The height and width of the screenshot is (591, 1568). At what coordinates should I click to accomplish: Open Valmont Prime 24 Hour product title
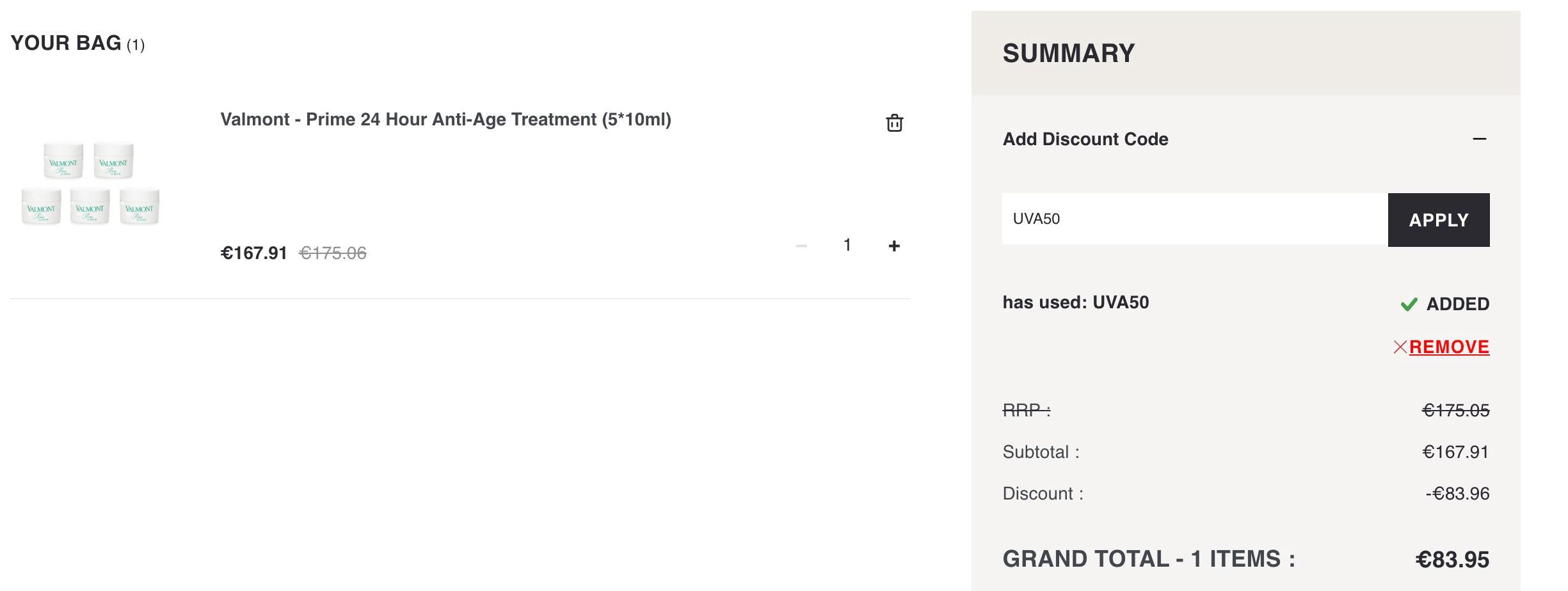click(x=445, y=120)
